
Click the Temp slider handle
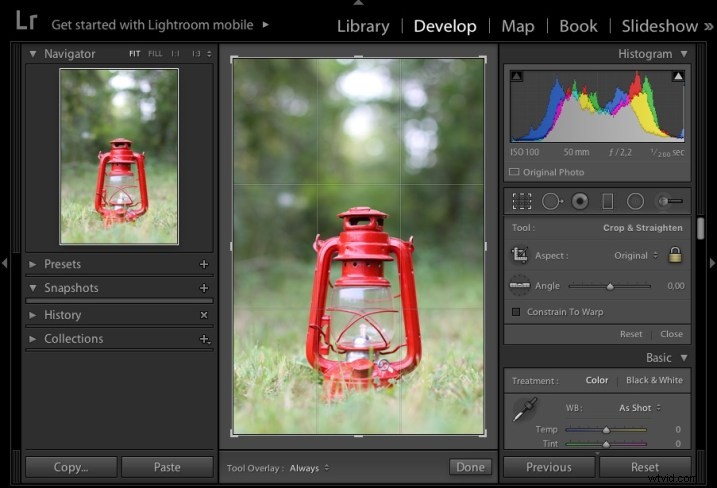coord(606,430)
